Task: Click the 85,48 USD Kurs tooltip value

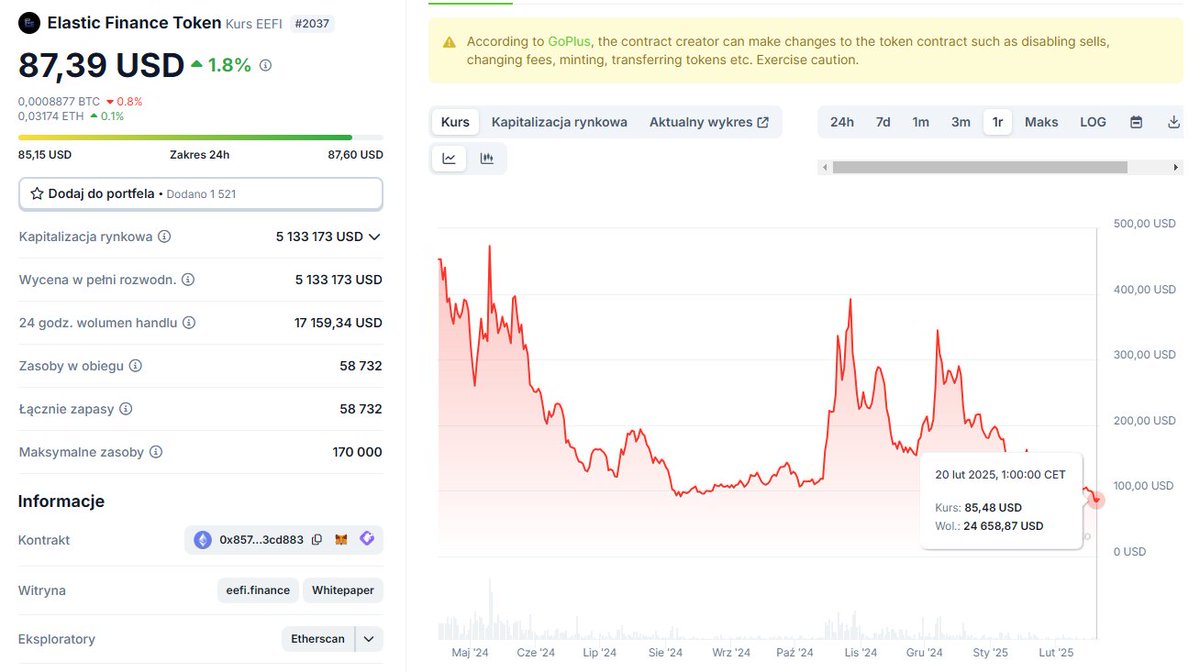Action: coord(993,507)
